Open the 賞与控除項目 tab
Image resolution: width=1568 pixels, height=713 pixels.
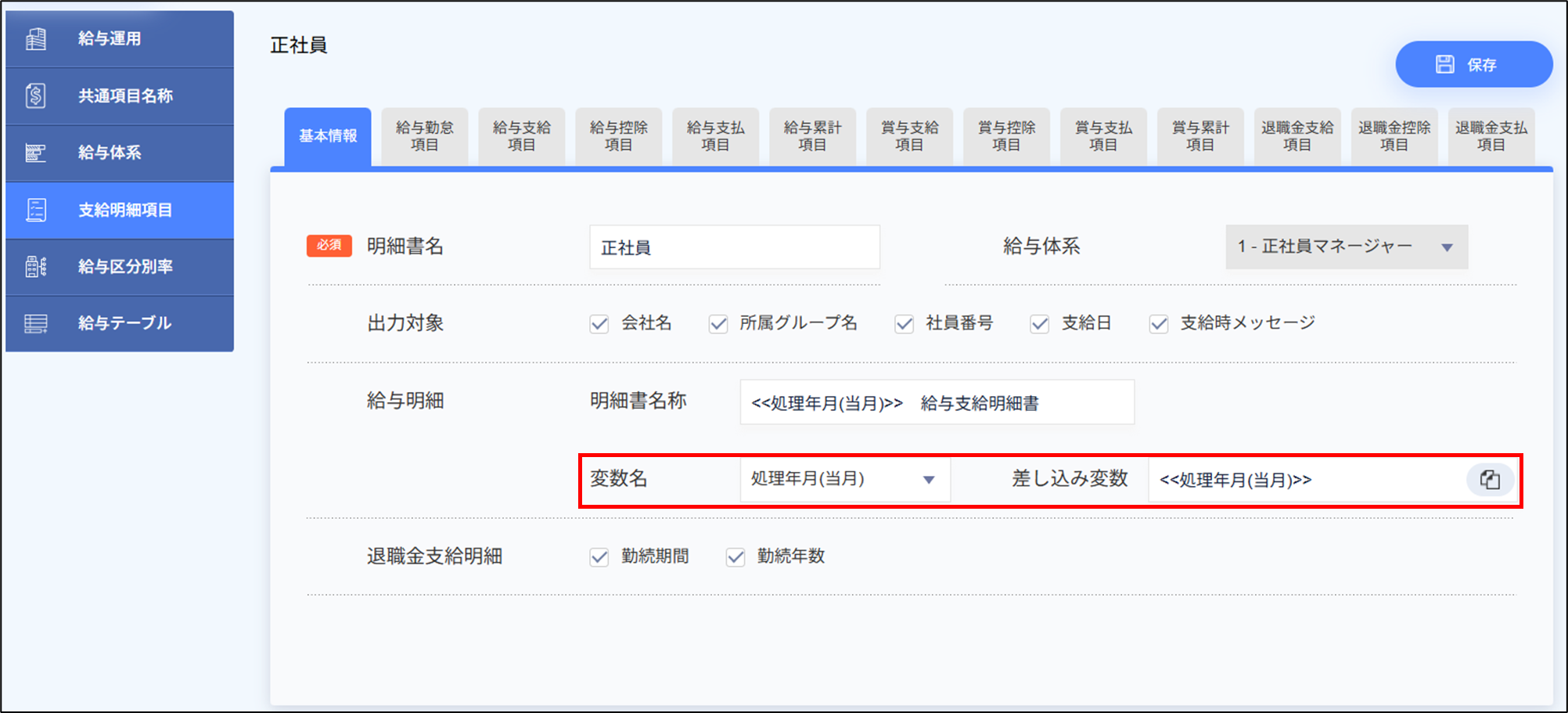1006,136
